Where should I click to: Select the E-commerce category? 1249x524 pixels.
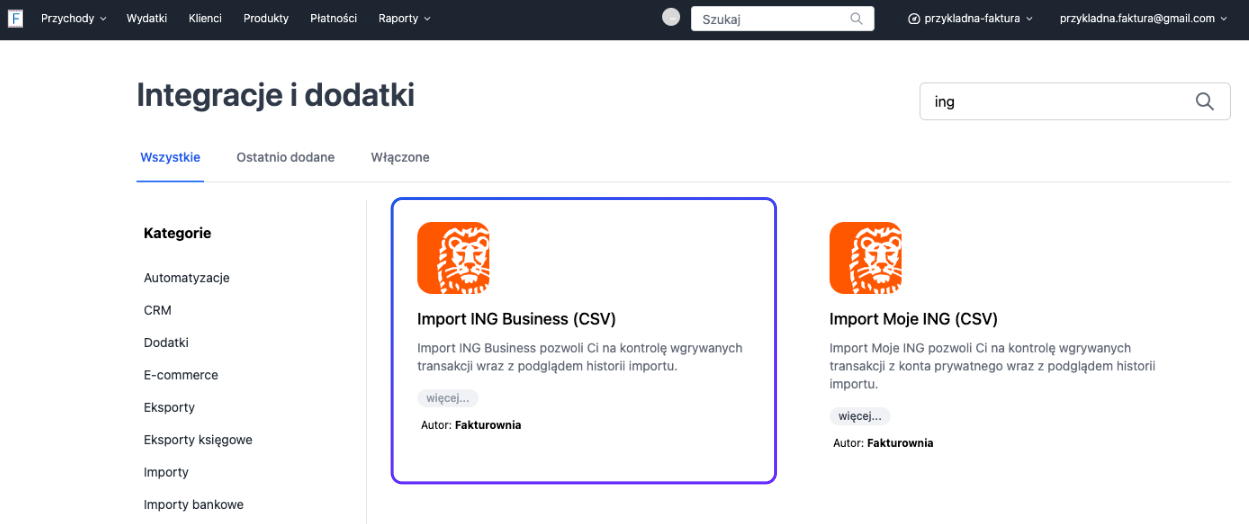[x=181, y=375]
